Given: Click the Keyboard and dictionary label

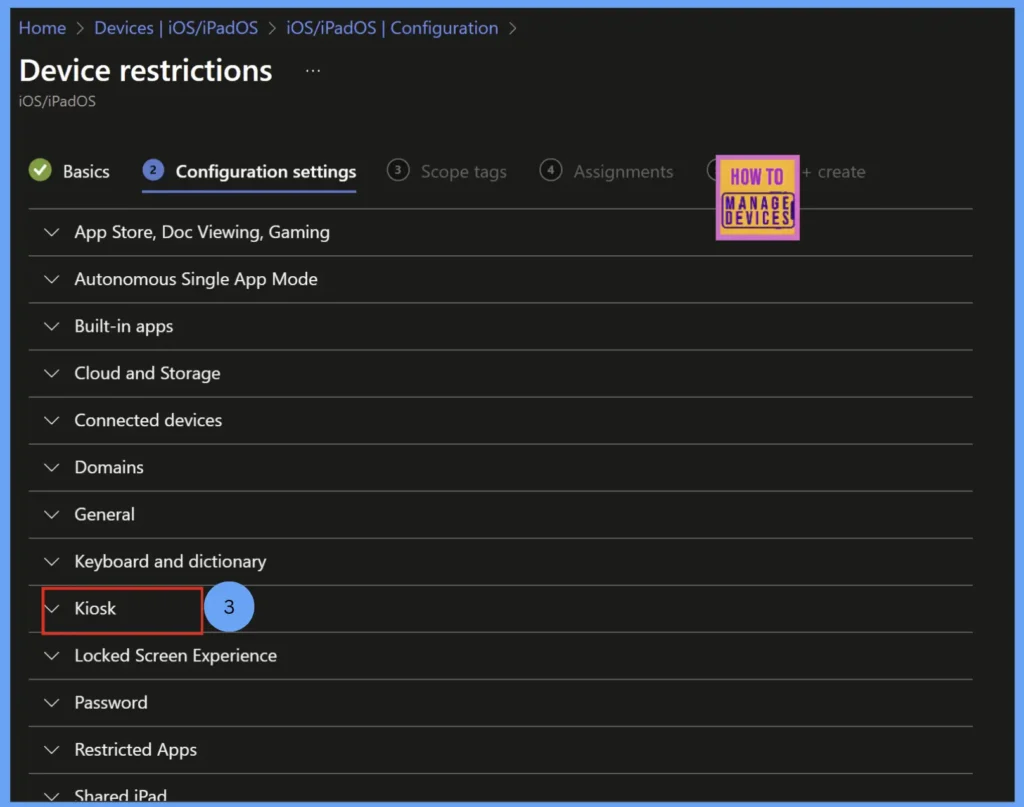Looking at the screenshot, I should 170,562.
